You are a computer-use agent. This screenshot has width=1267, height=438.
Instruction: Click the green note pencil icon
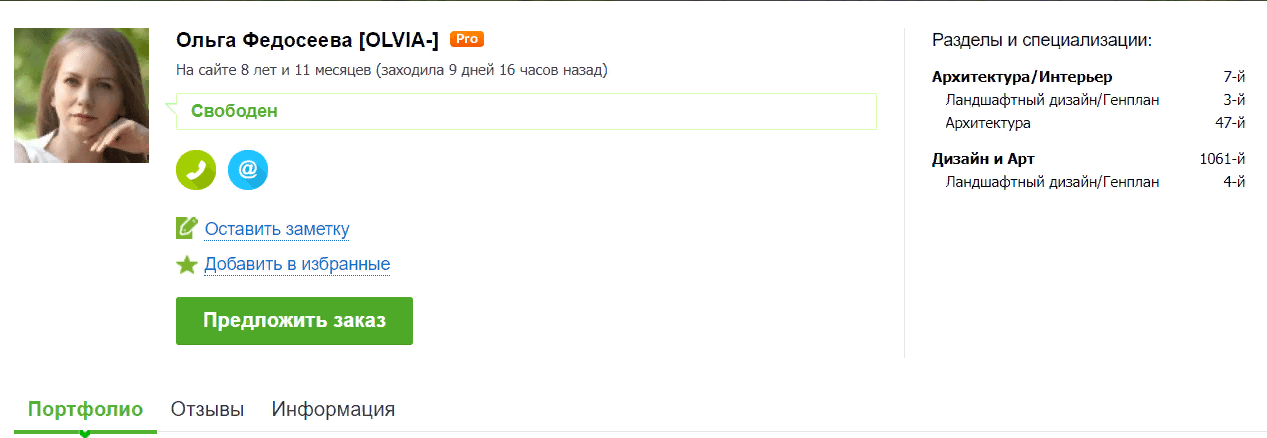pyautogui.click(x=187, y=228)
